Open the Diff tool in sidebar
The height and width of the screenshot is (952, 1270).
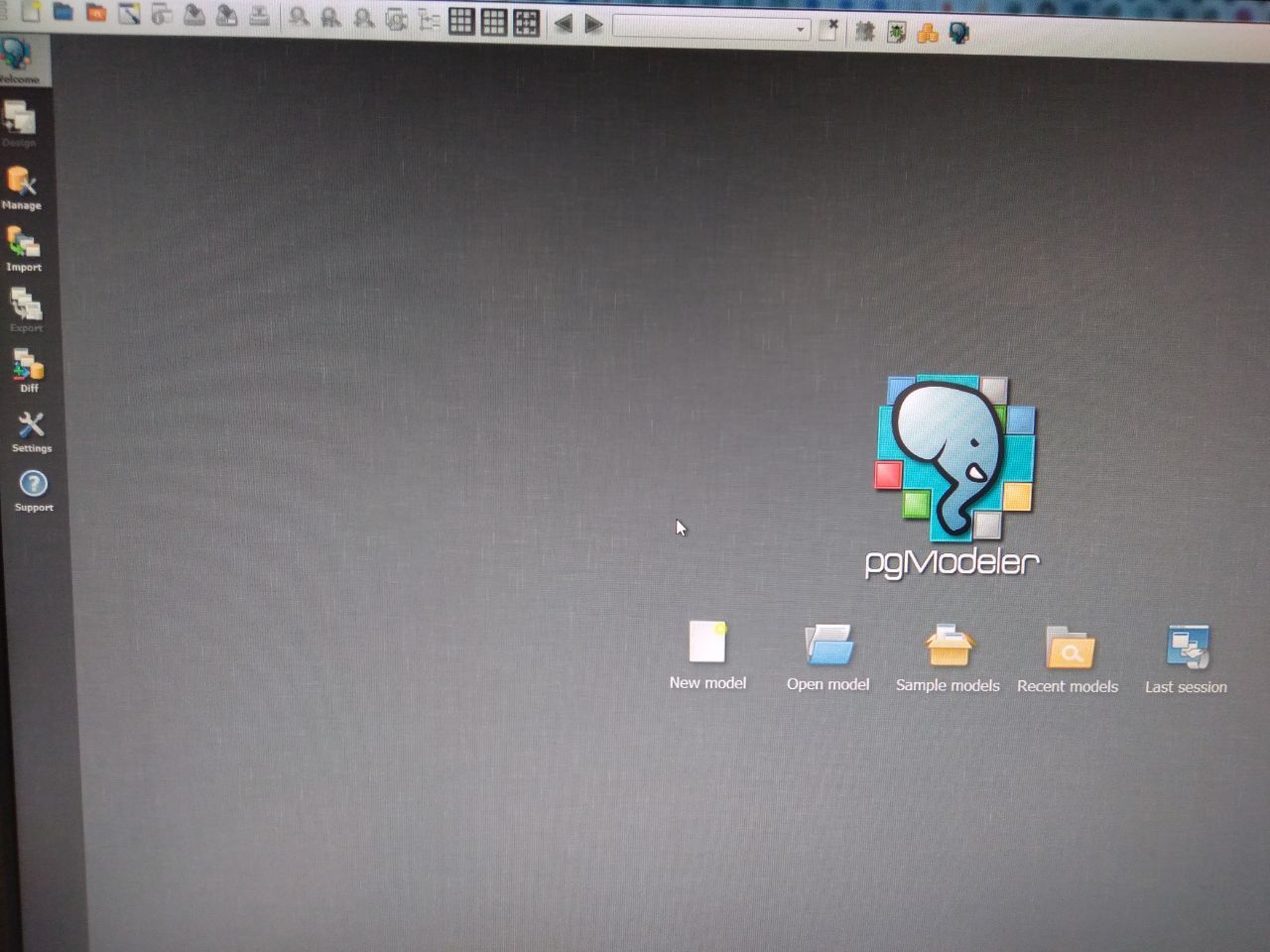(x=29, y=371)
